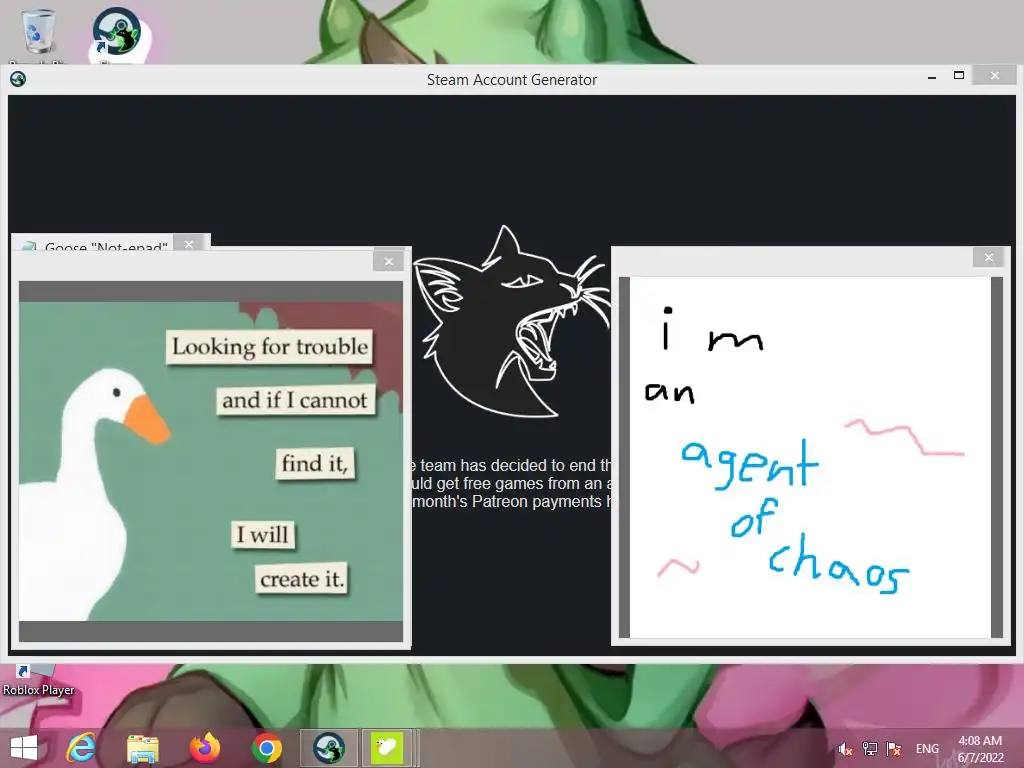
Task: Open the network status tray icon
Action: click(x=869, y=749)
